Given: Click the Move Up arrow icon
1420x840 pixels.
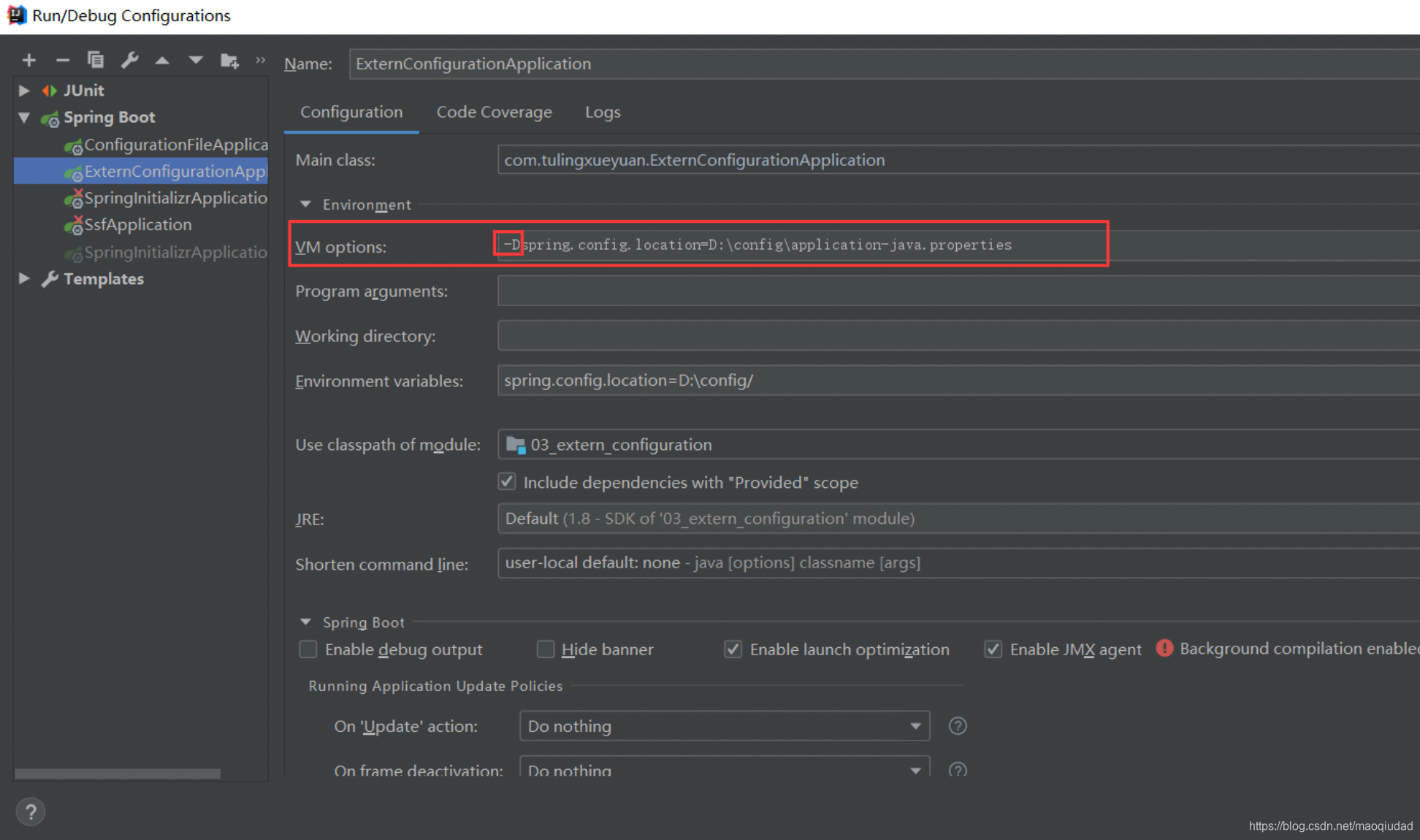Looking at the screenshot, I should [x=162, y=61].
